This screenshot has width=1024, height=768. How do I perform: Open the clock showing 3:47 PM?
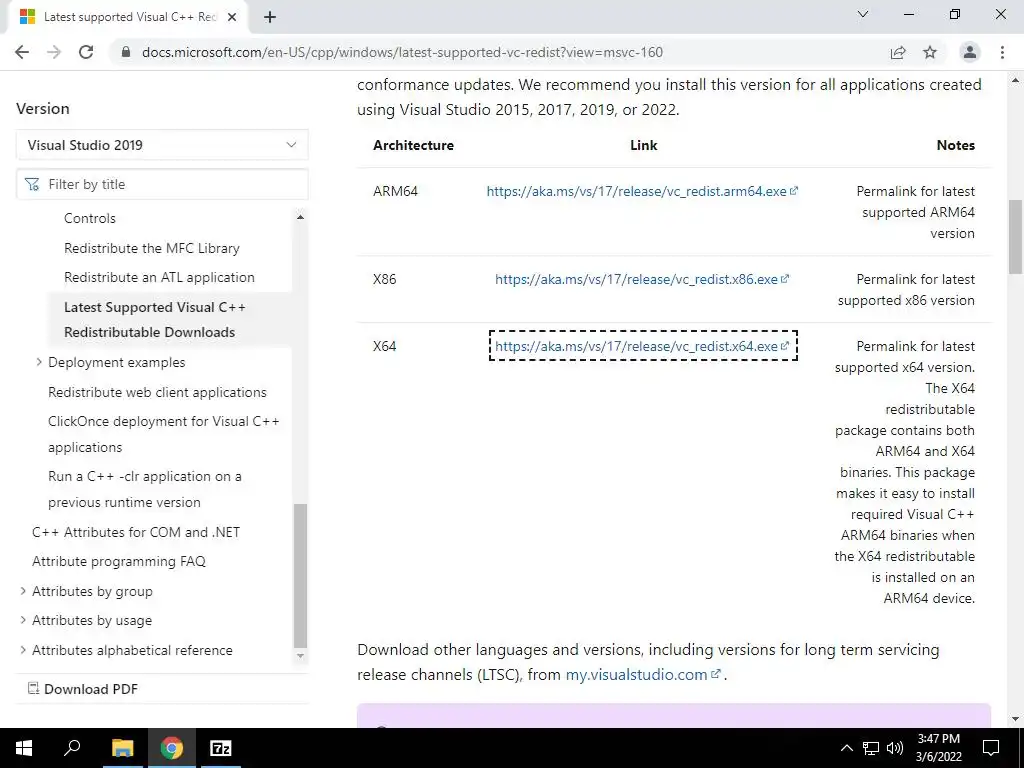(938, 748)
